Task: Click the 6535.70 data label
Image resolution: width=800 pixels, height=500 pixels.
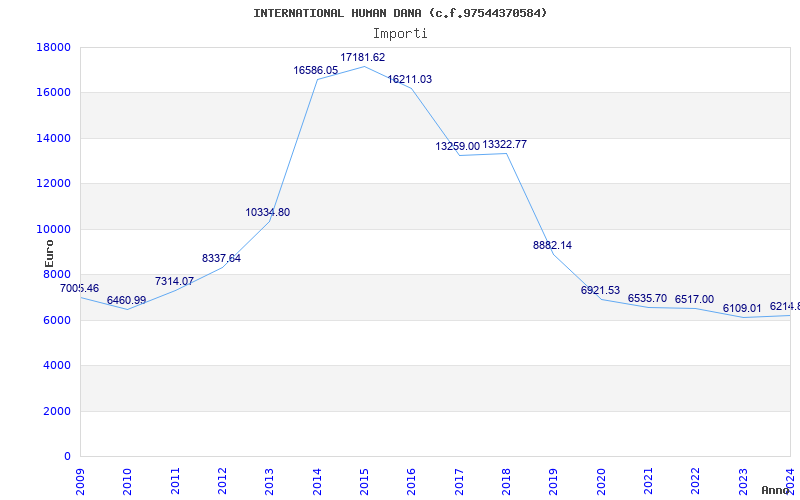Action: (647, 298)
